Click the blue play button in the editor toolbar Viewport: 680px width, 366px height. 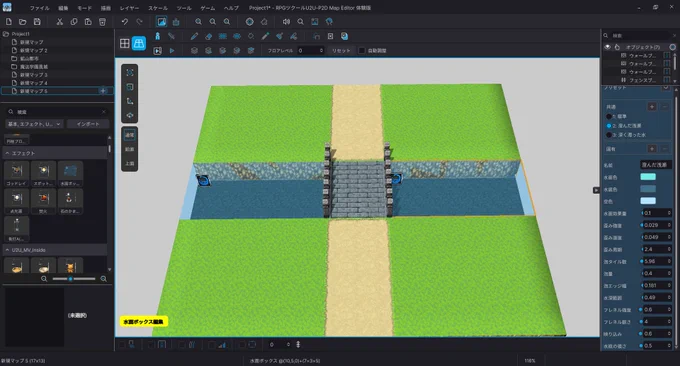[x=172, y=50]
